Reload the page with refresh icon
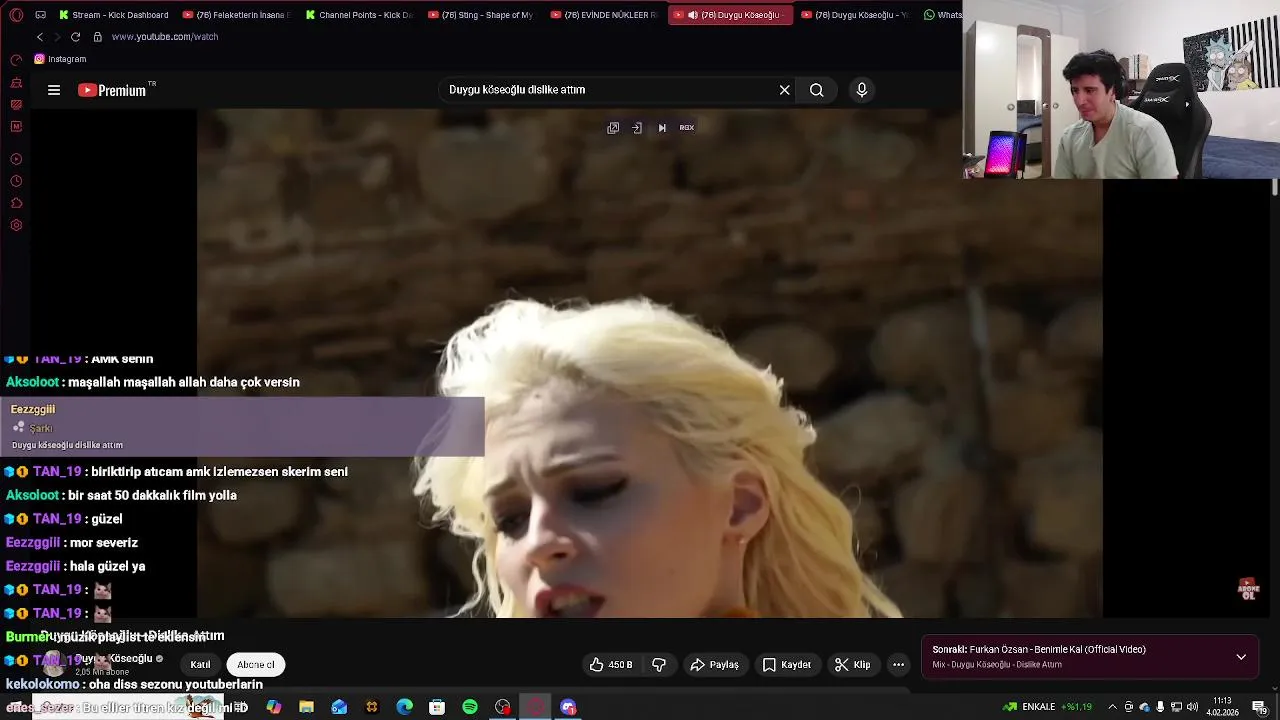This screenshot has width=1280, height=720. pyautogui.click(x=75, y=37)
